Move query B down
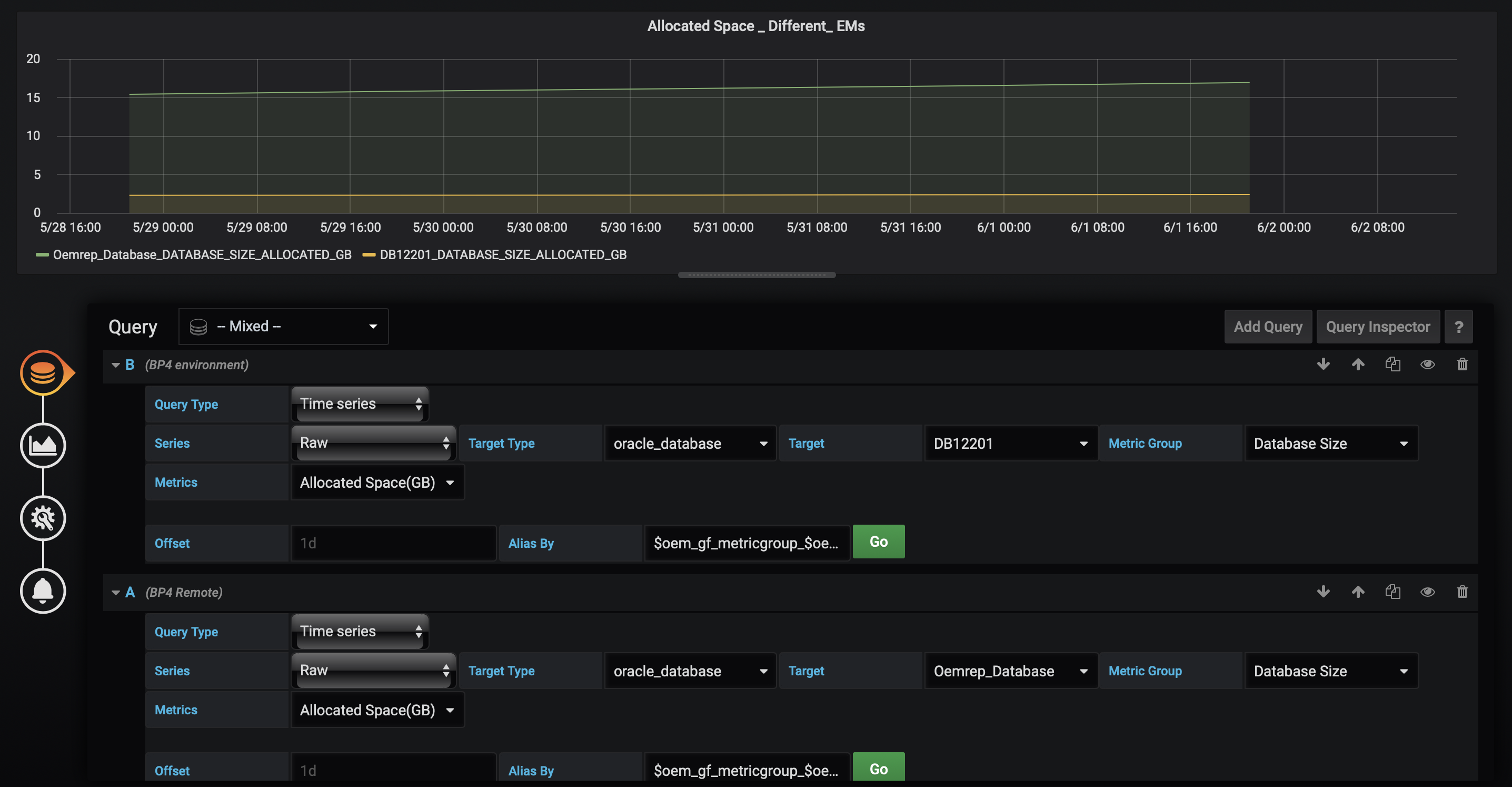Viewport: 1512px width, 787px height. (1323, 364)
